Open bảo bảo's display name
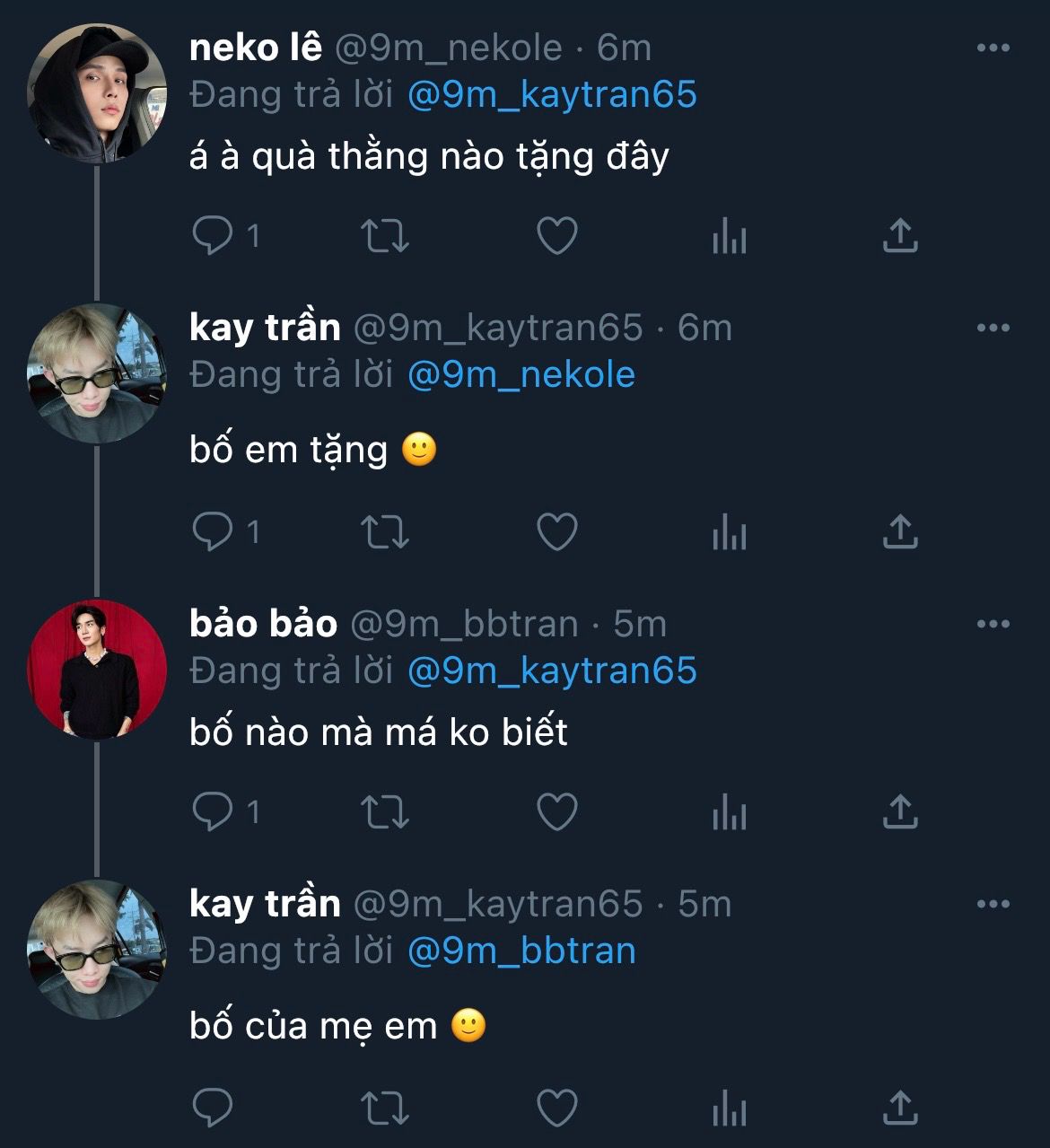 [263, 624]
